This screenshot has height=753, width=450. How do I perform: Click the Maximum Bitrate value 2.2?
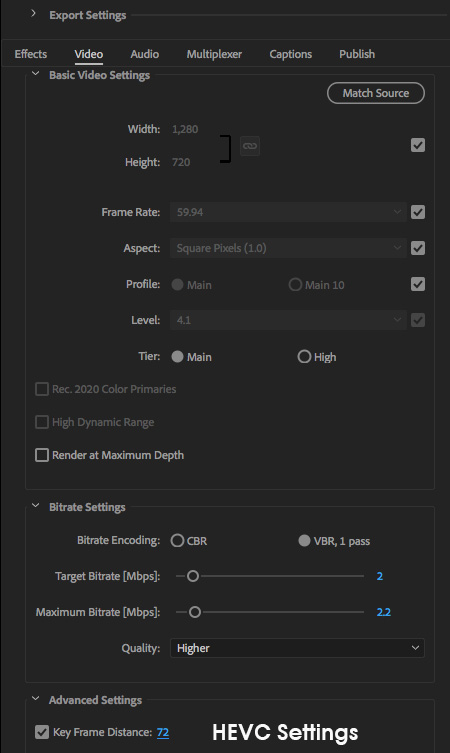pos(384,612)
